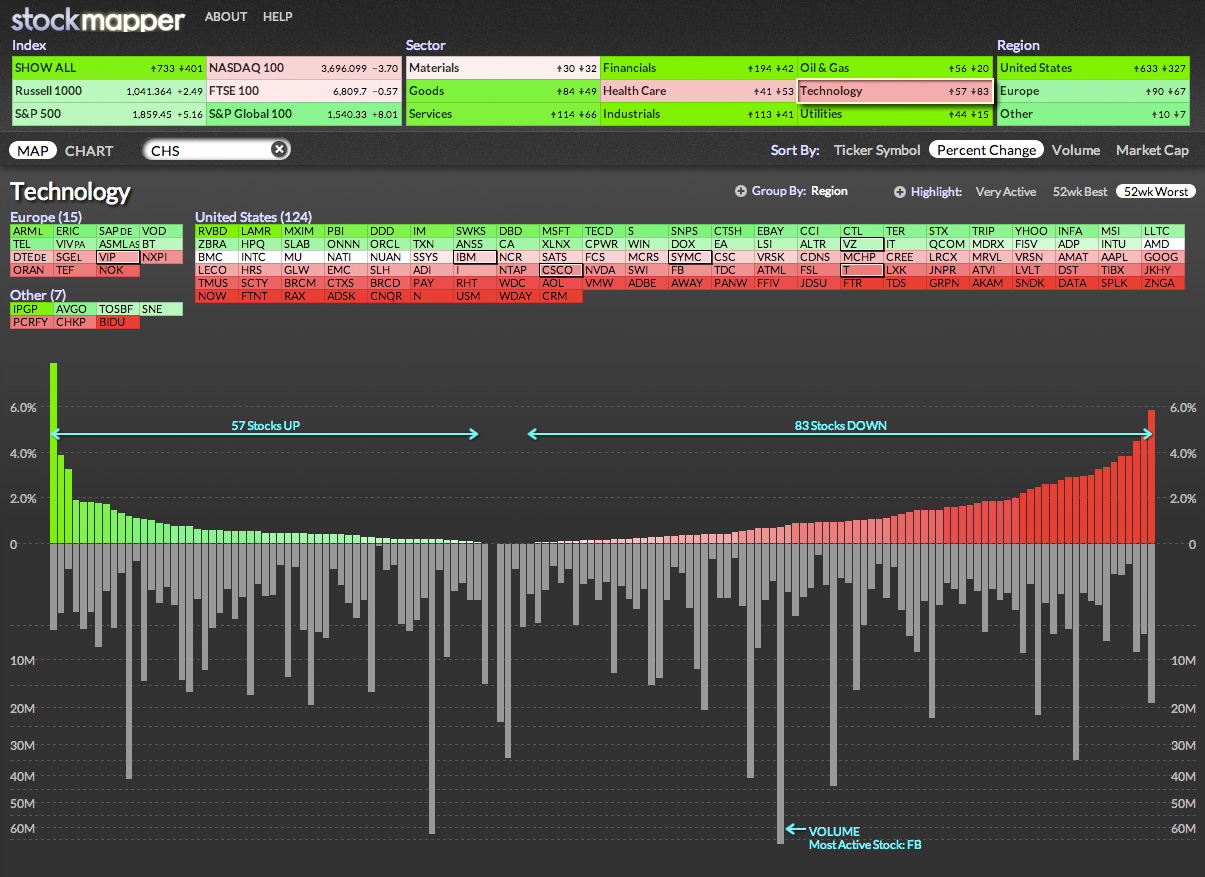Select the BIDU stock tile

(117, 322)
